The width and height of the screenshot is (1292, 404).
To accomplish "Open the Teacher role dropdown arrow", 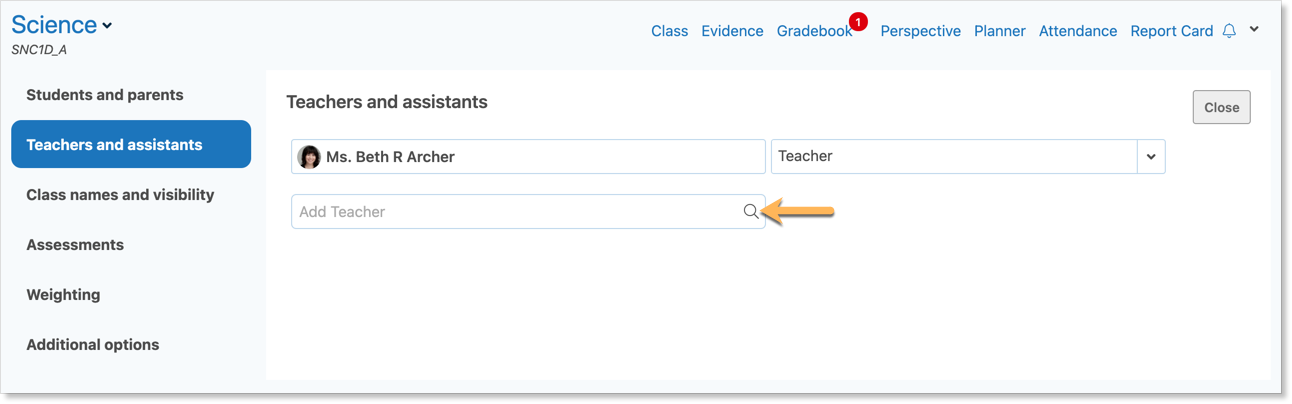I will [1151, 157].
